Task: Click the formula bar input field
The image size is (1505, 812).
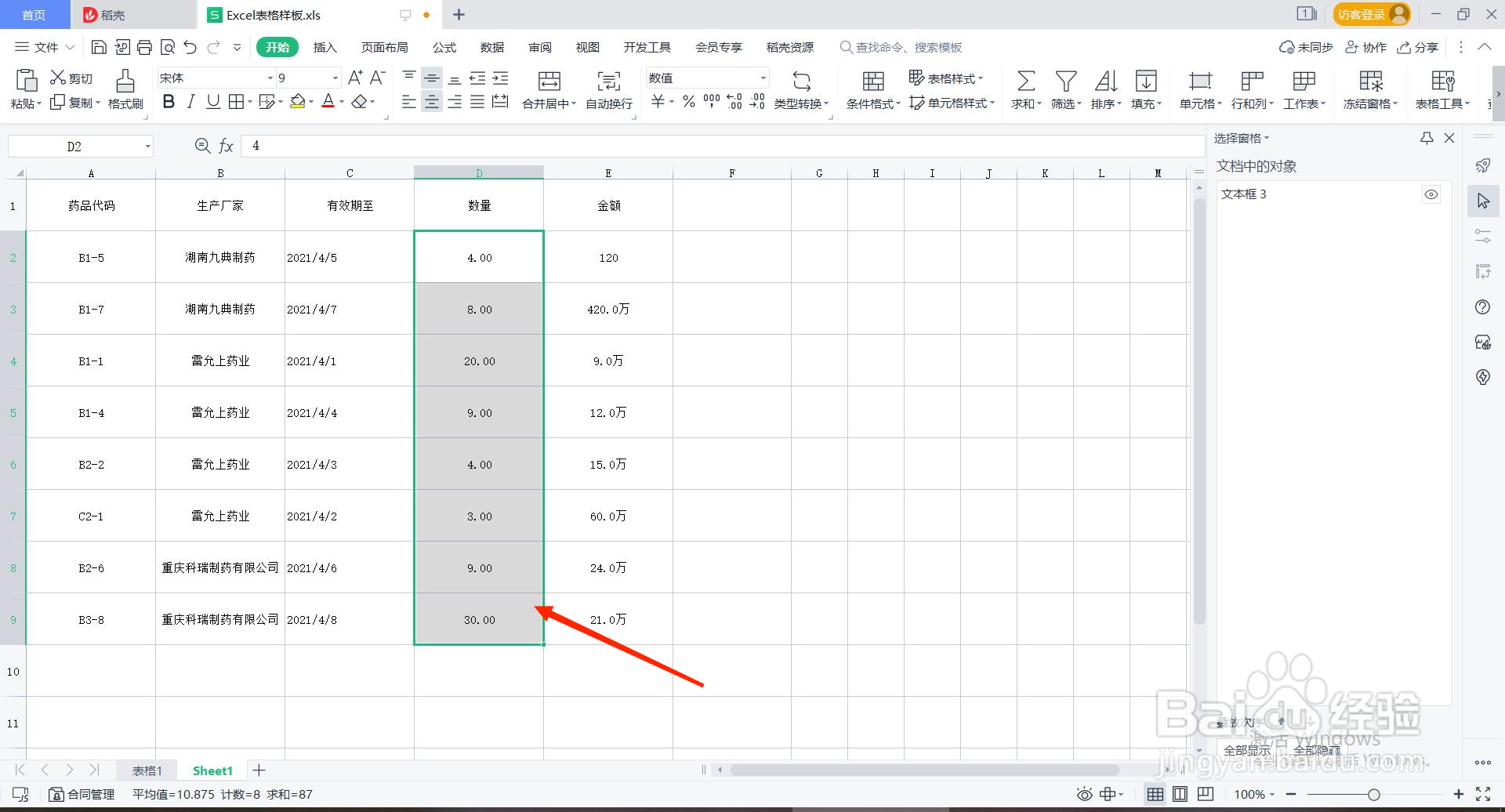Action: [x=723, y=146]
